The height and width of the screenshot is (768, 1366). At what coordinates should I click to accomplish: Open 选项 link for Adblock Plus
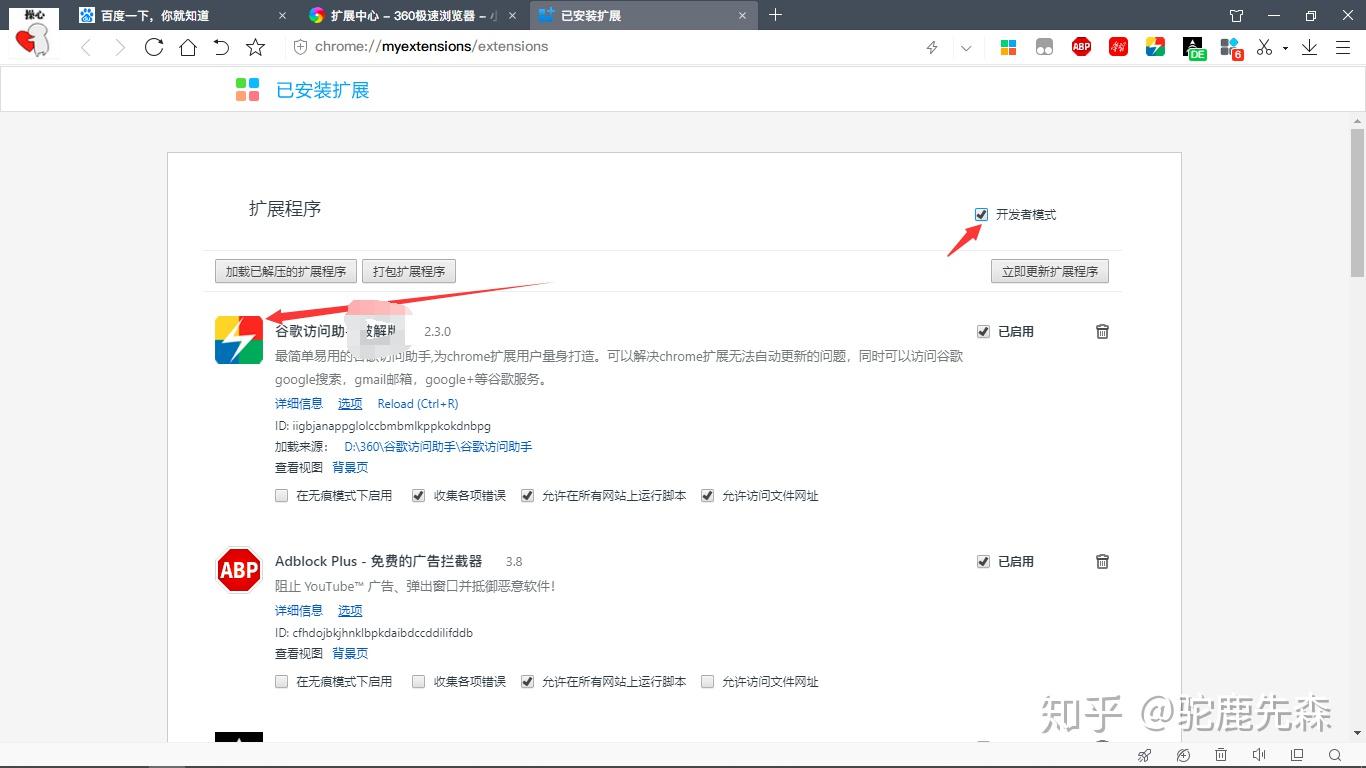click(x=350, y=610)
